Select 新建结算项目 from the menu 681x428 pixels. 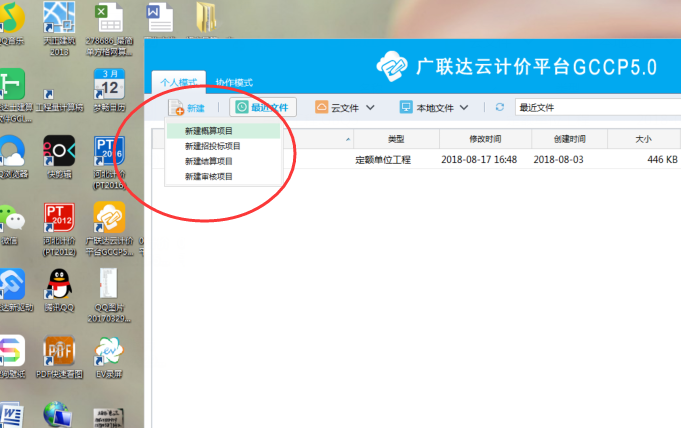223,161
